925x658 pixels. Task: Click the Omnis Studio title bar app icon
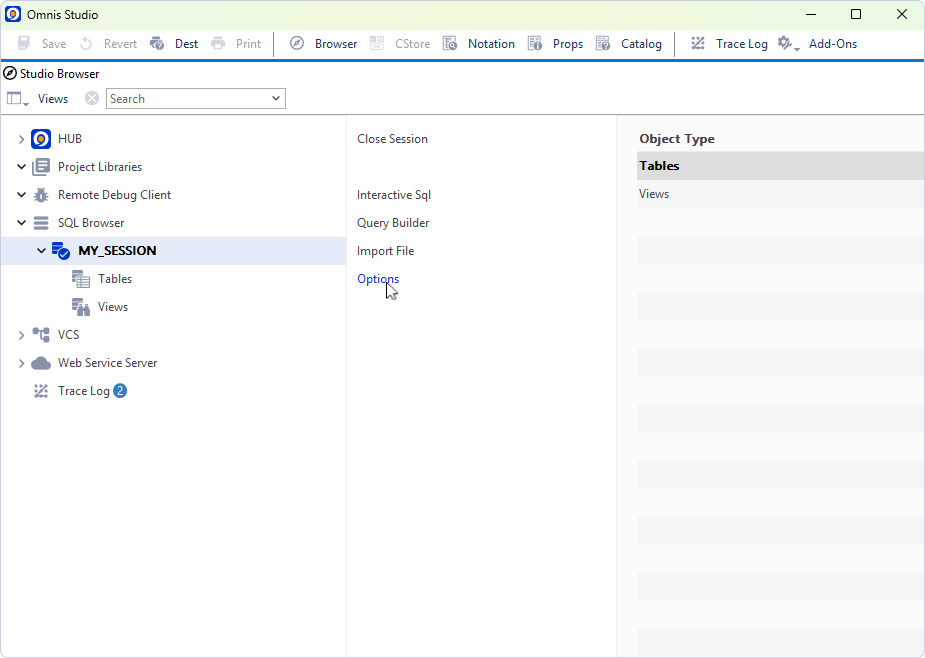click(13, 14)
